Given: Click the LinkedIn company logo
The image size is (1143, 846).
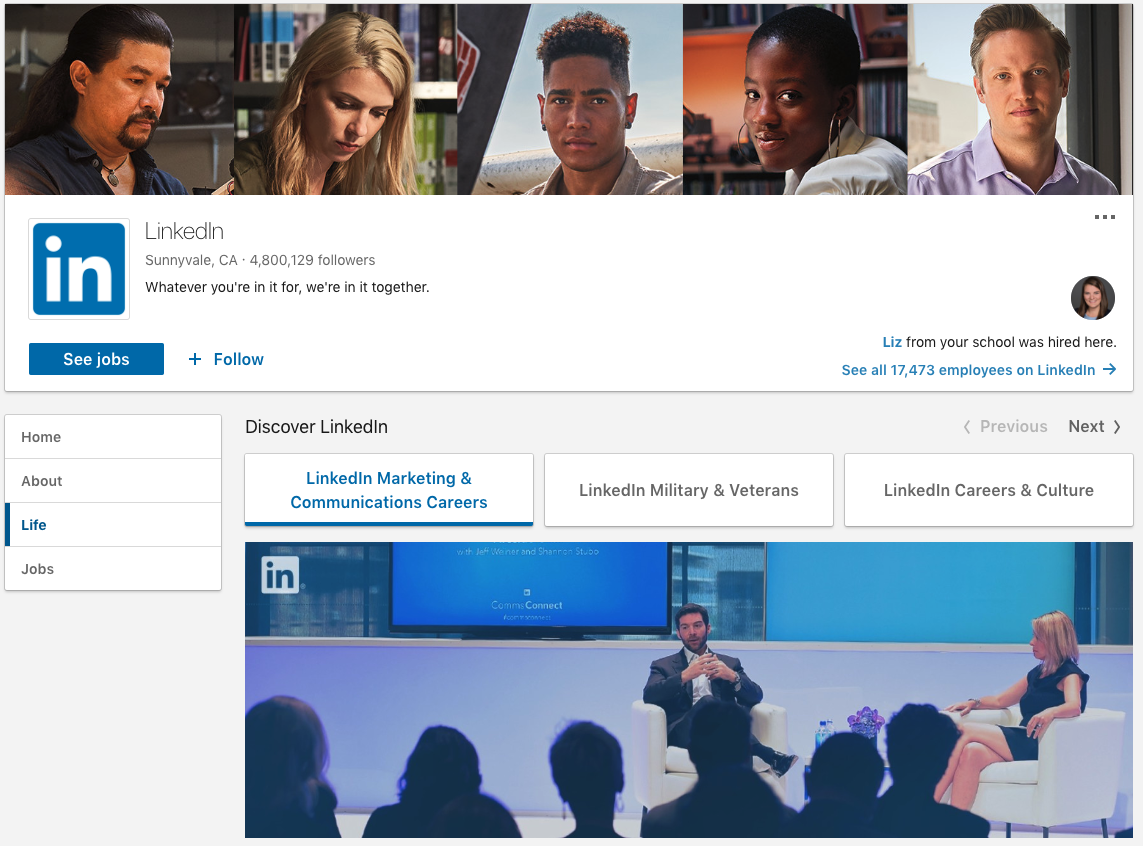Looking at the screenshot, I should pos(79,269).
